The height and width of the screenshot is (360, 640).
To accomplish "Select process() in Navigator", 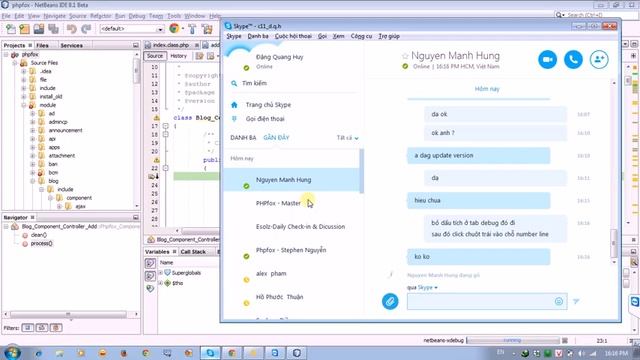I will click(42, 244).
